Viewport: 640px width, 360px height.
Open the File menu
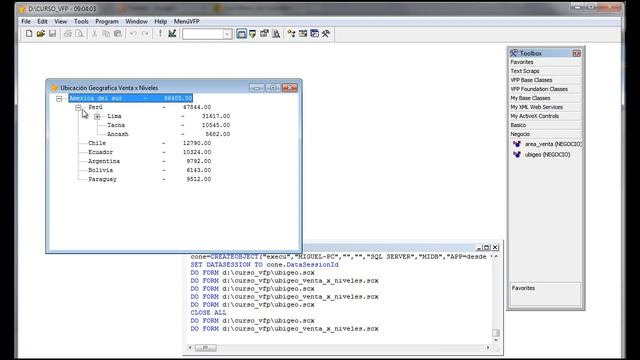pos(26,21)
